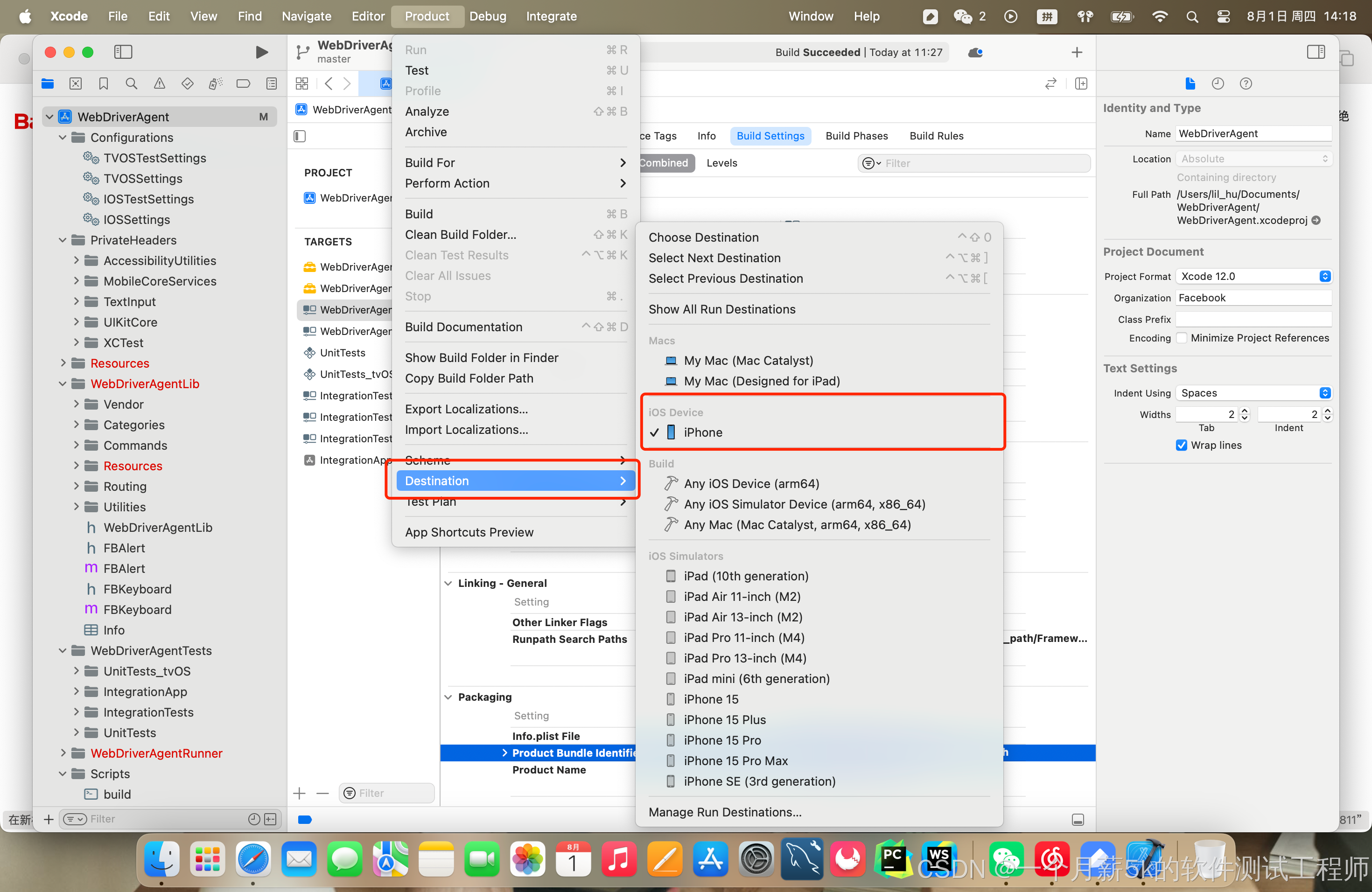Click the build settings Filter field
This screenshot has width=1372, height=892.
click(x=973, y=163)
